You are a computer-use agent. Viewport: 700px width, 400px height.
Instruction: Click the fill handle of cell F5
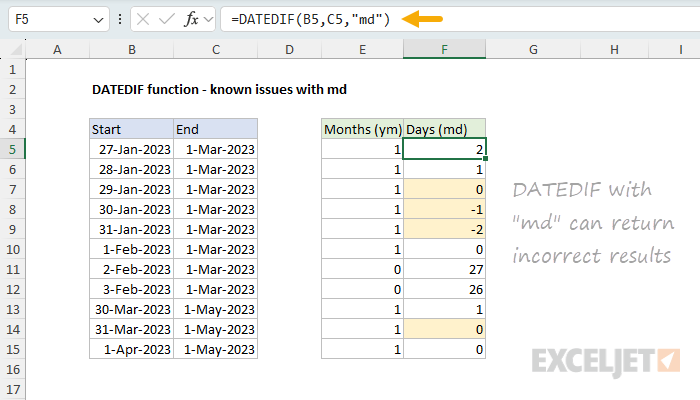(485, 158)
